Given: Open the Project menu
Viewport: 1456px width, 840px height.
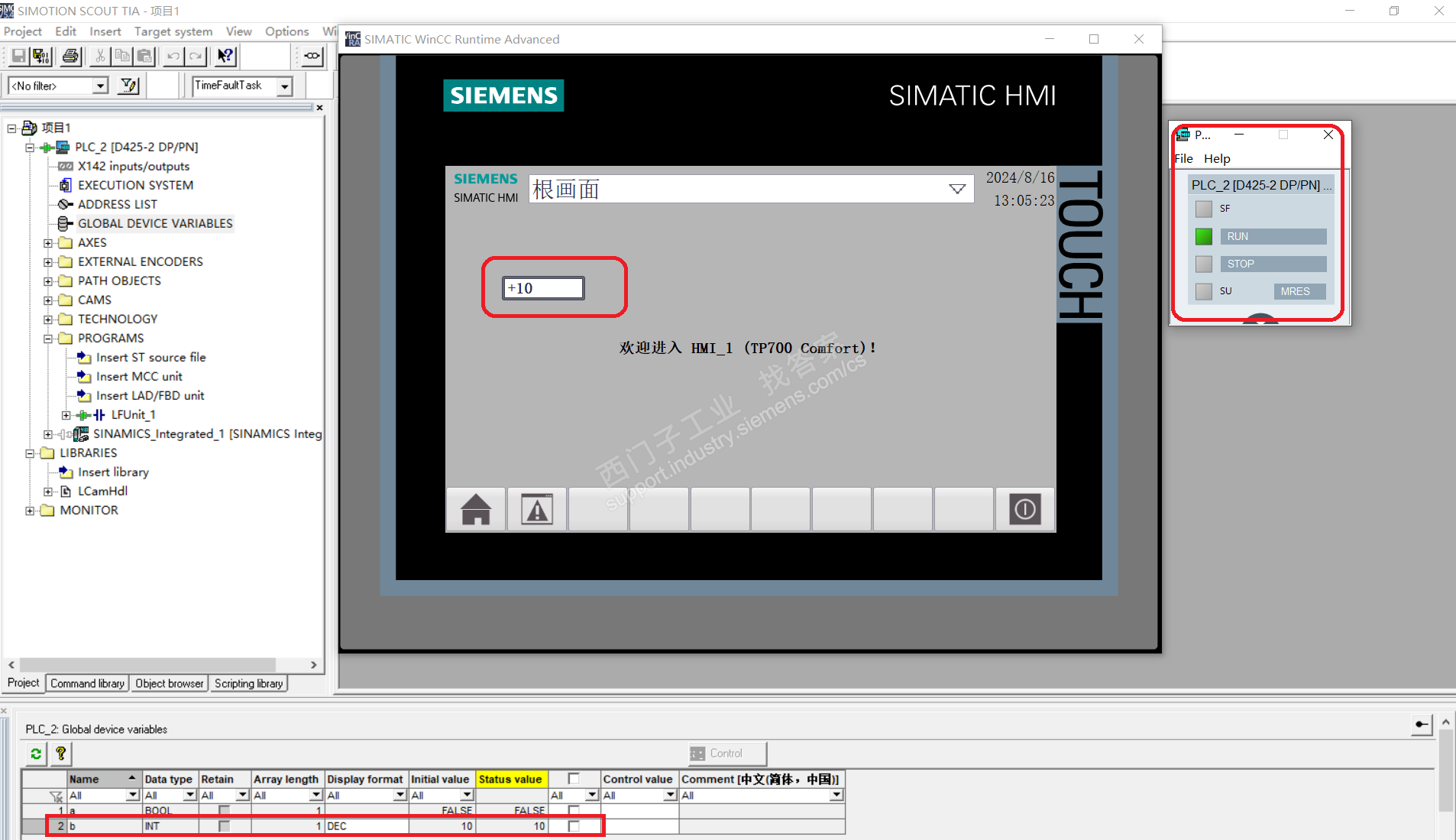Looking at the screenshot, I should [23, 31].
